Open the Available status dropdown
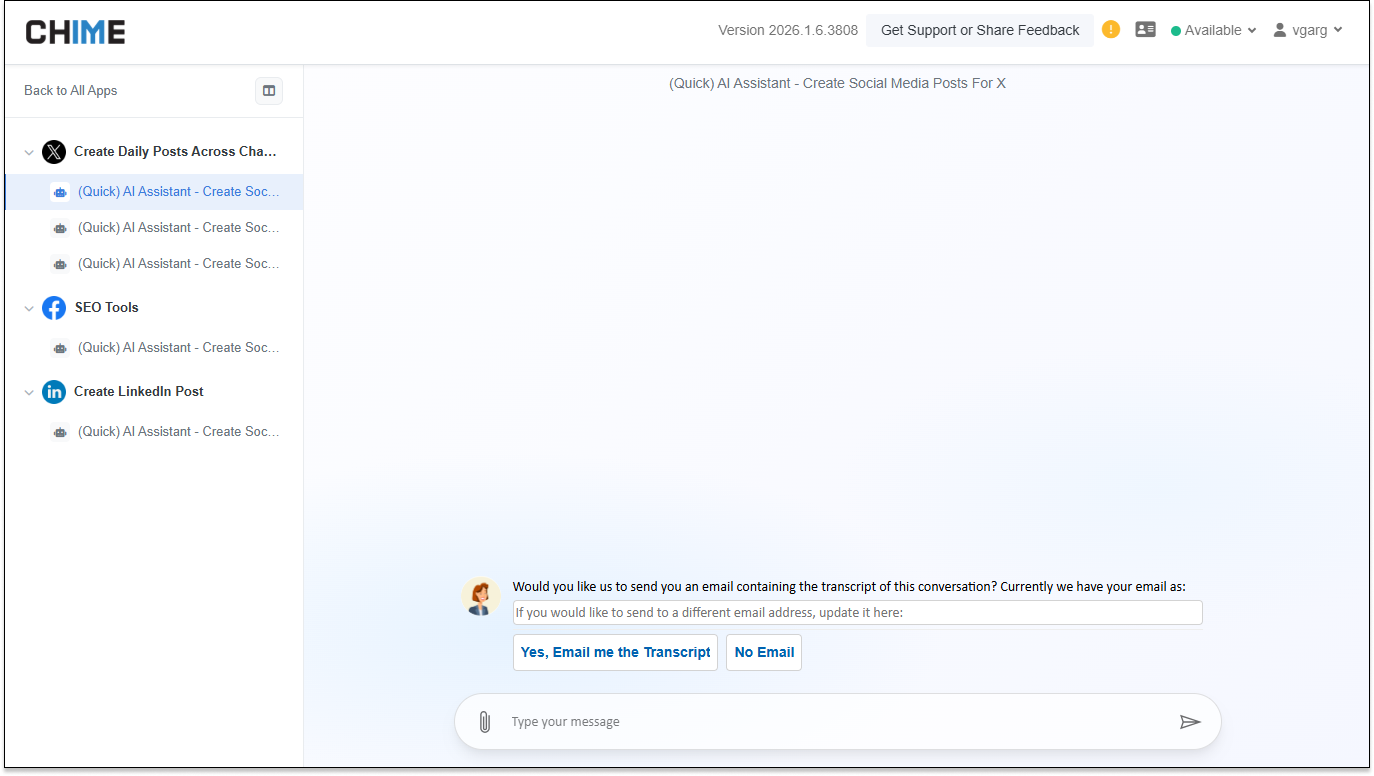This screenshot has width=1374, height=776. click(1213, 29)
